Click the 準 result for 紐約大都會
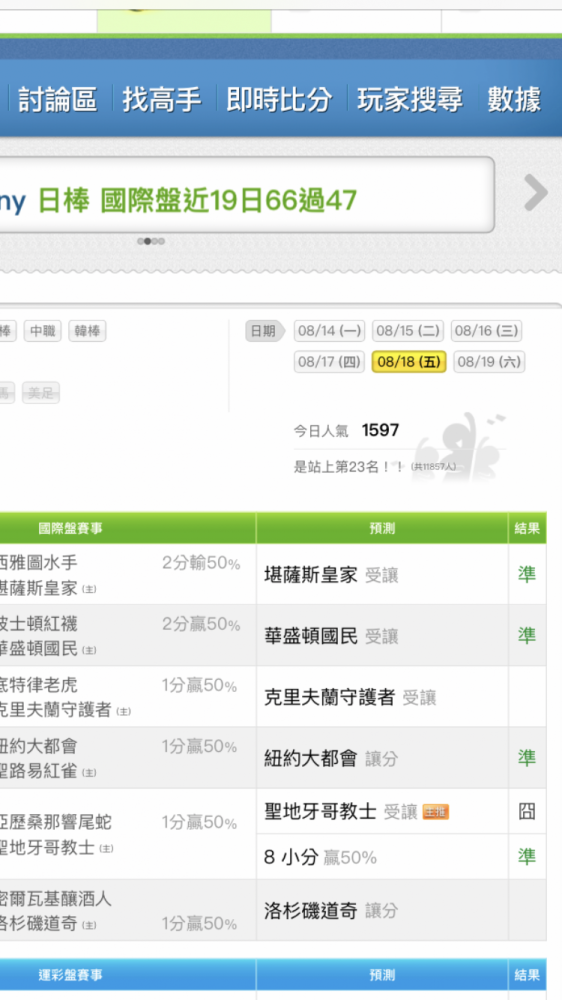Viewport: 562px width, 1000px height. 526,758
